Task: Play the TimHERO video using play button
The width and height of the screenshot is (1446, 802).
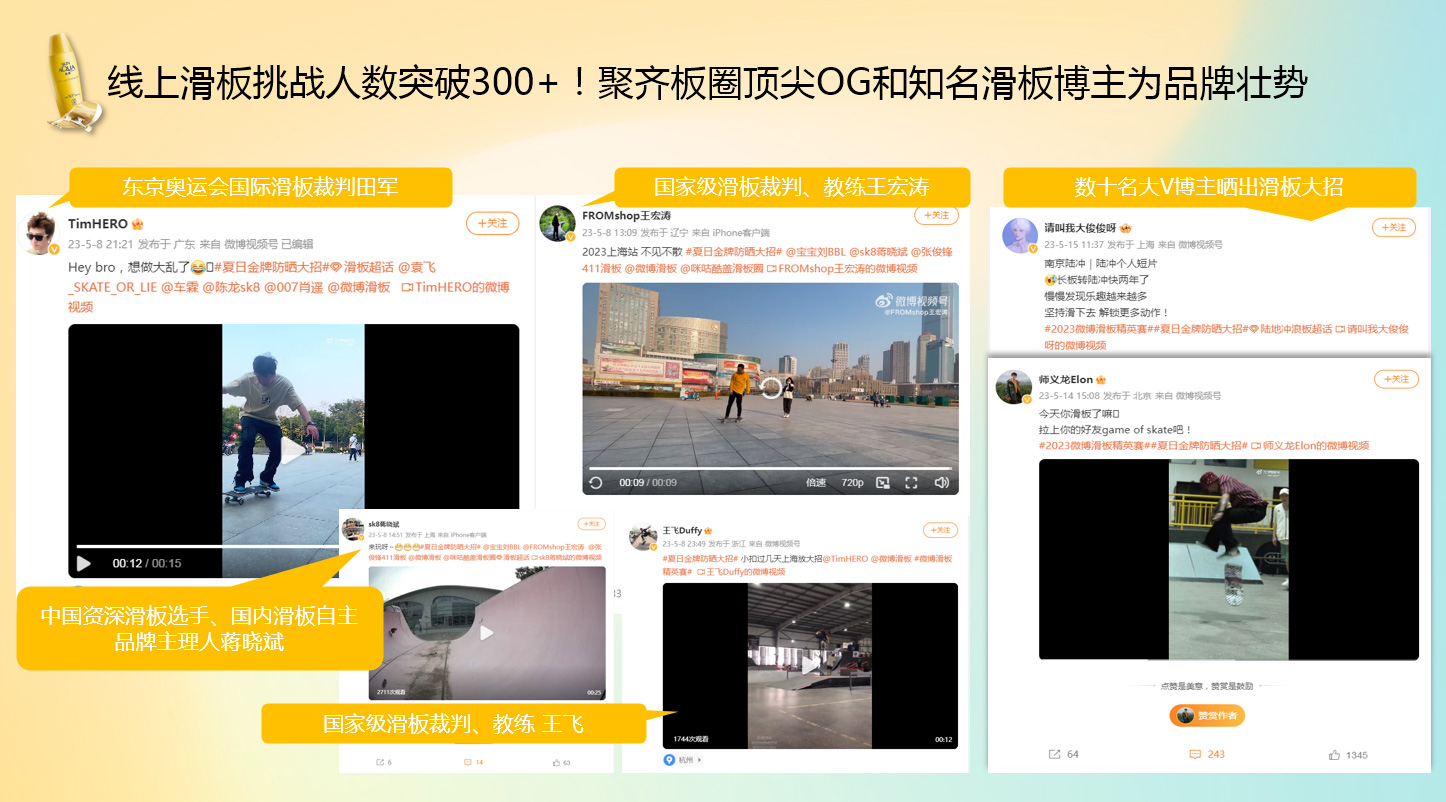Action: [x=84, y=563]
